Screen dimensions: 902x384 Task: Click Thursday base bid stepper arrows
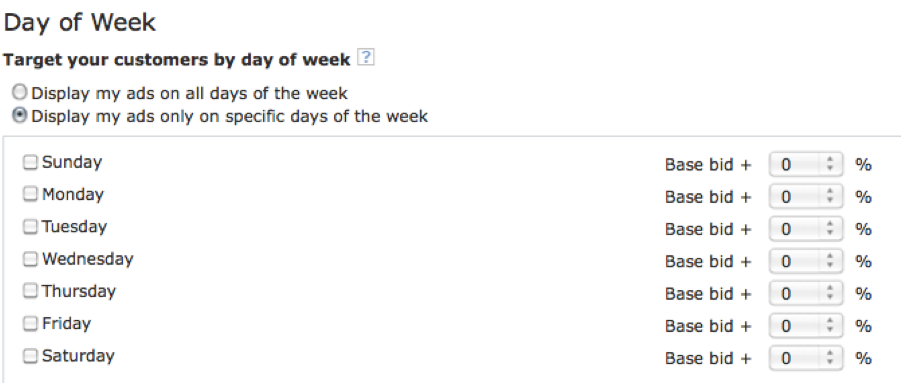tap(830, 294)
